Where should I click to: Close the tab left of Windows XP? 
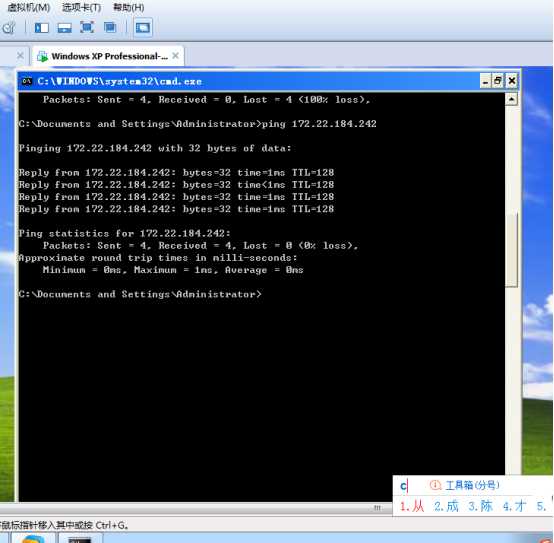tap(20, 55)
